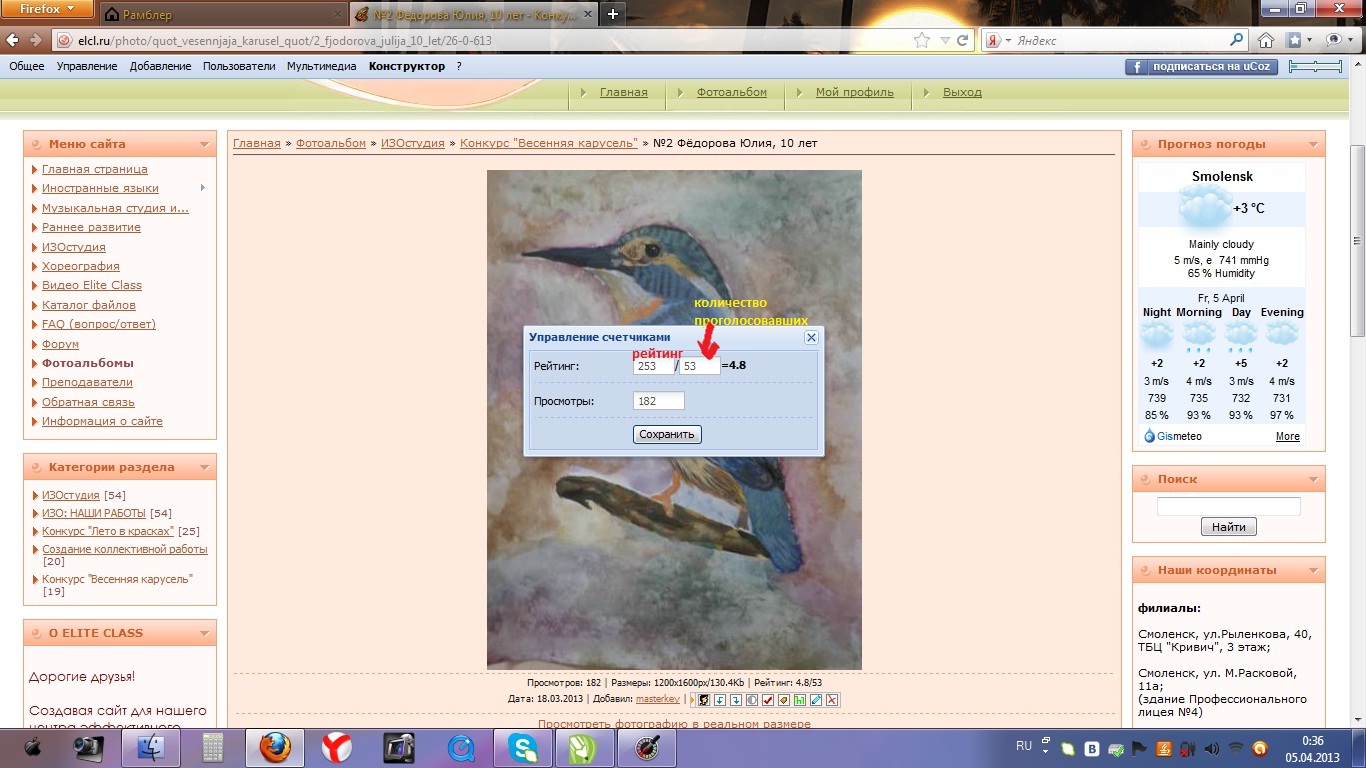Click the red X delete photo icon
The image size is (1366, 768).
[832, 700]
